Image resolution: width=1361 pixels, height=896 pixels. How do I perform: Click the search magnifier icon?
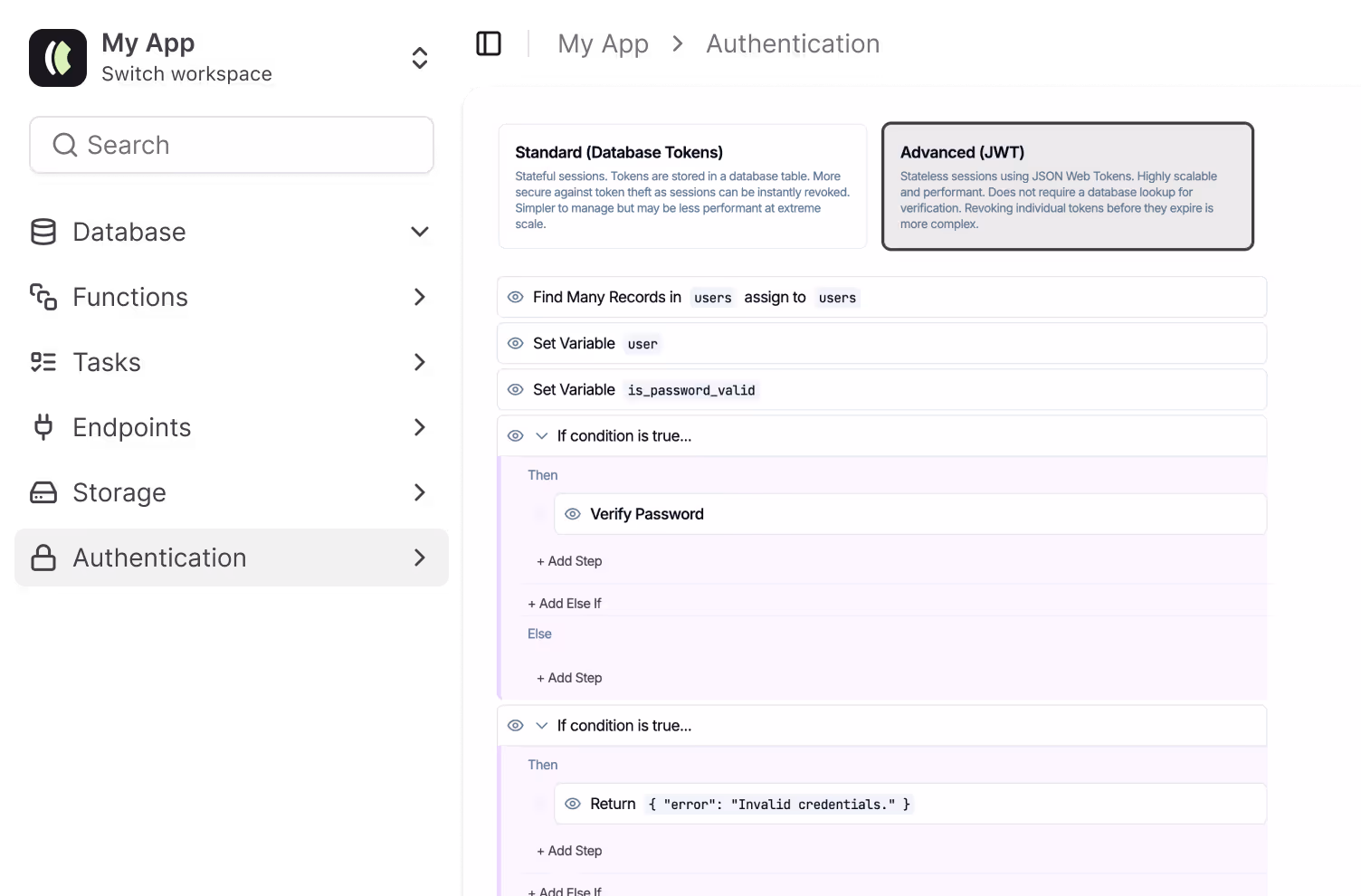(x=65, y=145)
